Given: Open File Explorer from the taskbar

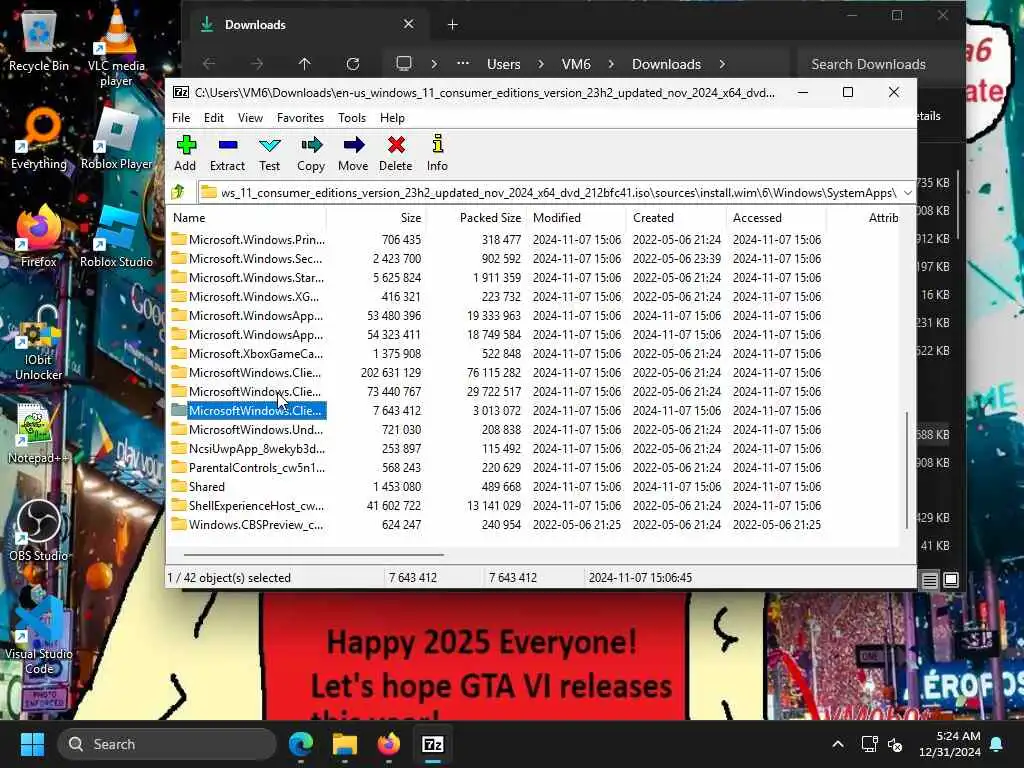Looking at the screenshot, I should tap(345, 744).
